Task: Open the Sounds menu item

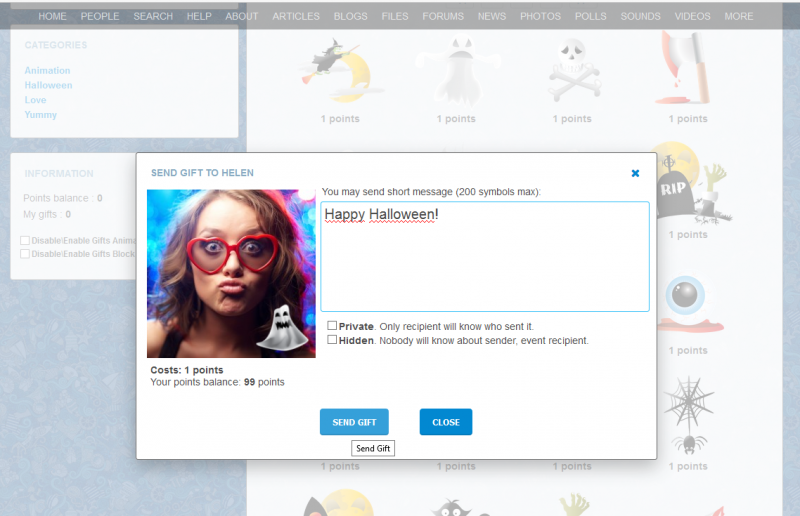Action: (x=640, y=16)
